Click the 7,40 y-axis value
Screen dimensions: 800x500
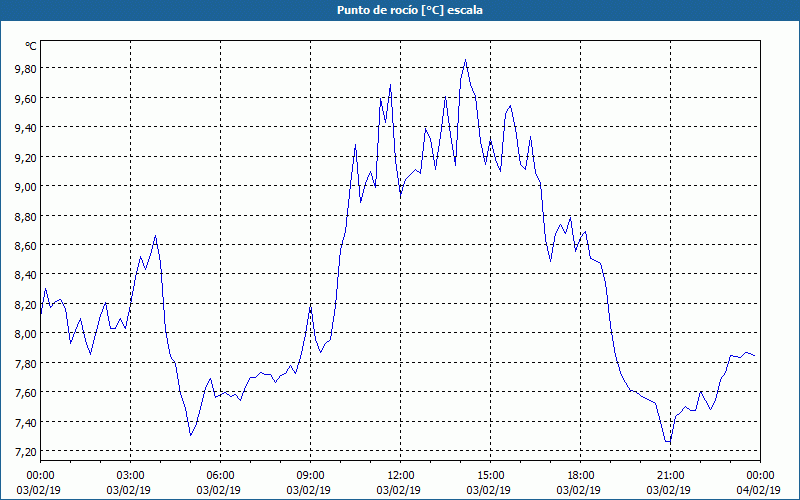26,422
